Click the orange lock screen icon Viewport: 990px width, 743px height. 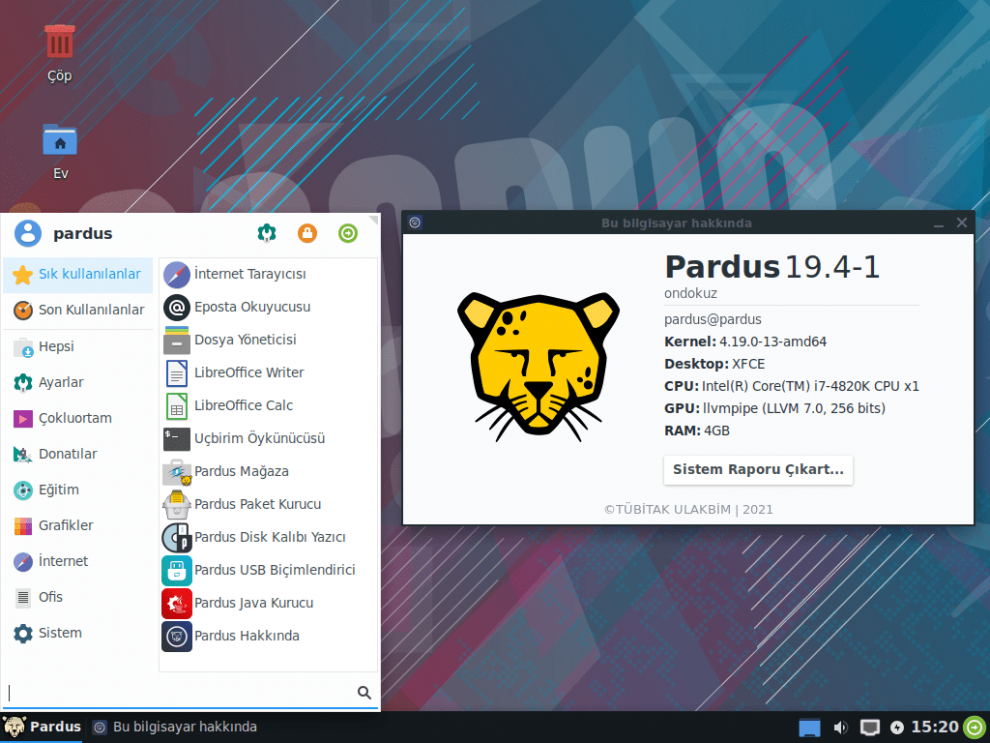pyautogui.click(x=307, y=233)
